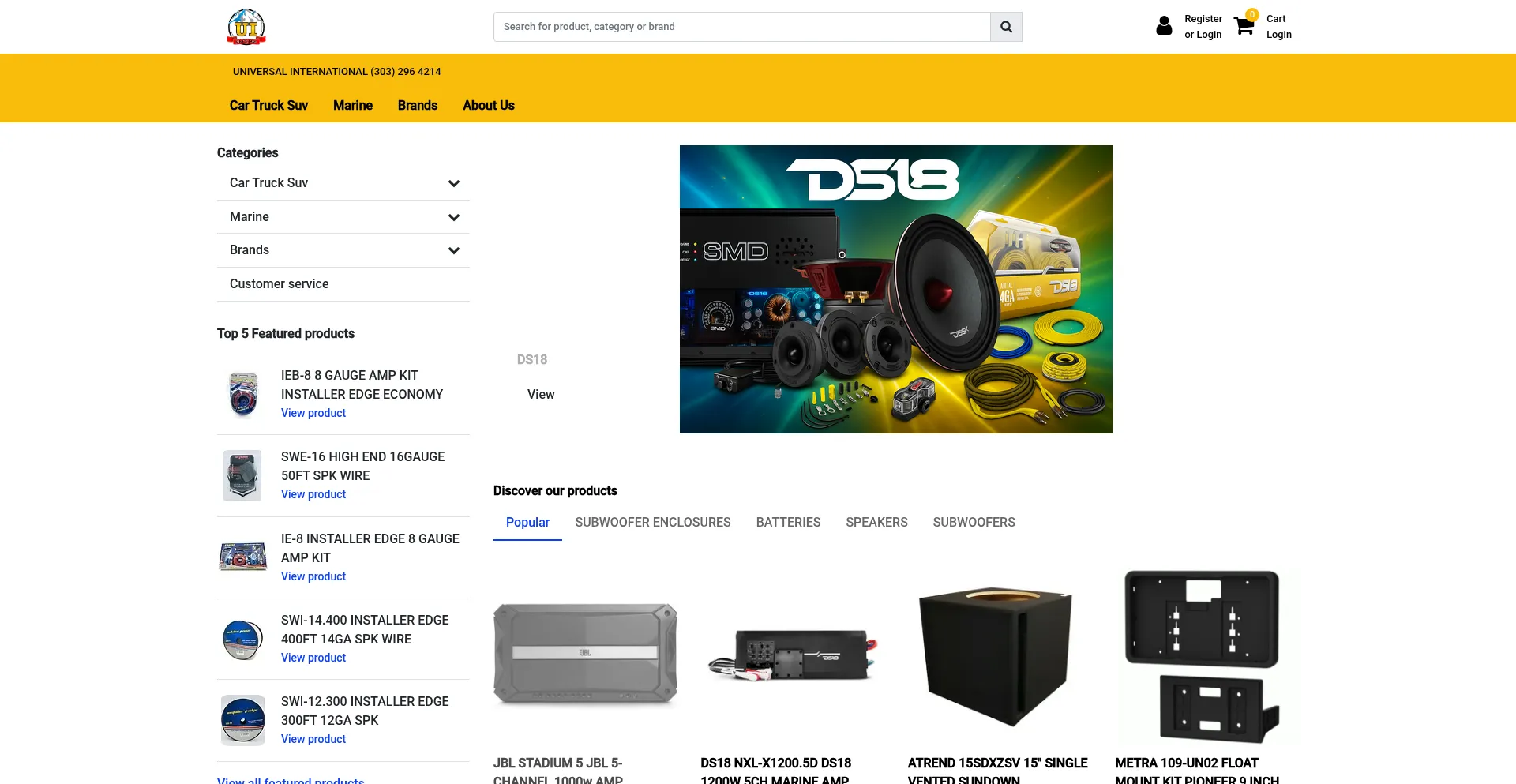Click the DS18 slide caption text
The image size is (1516, 784).
pos(532,359)
